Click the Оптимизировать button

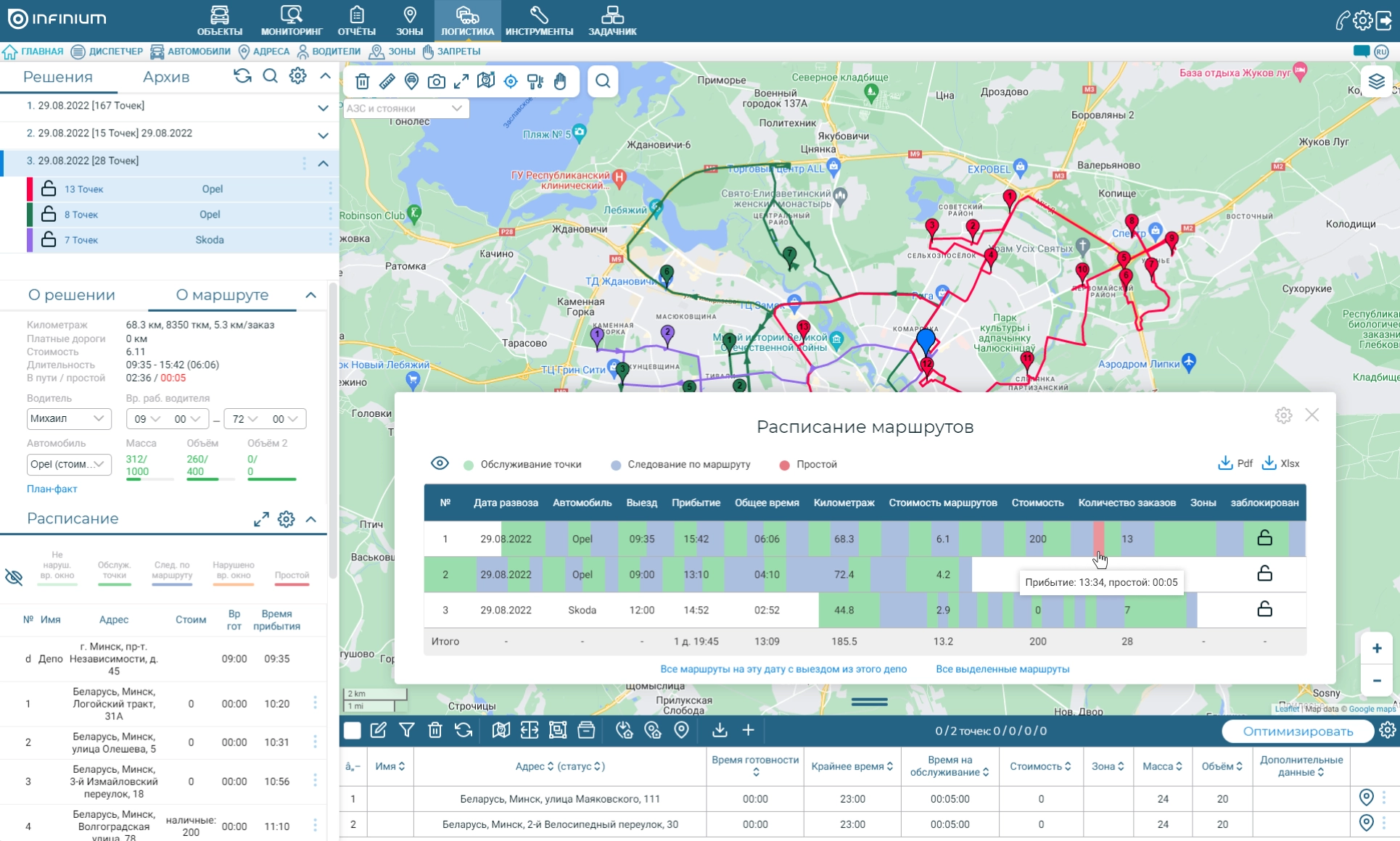tap(1297, 731)
